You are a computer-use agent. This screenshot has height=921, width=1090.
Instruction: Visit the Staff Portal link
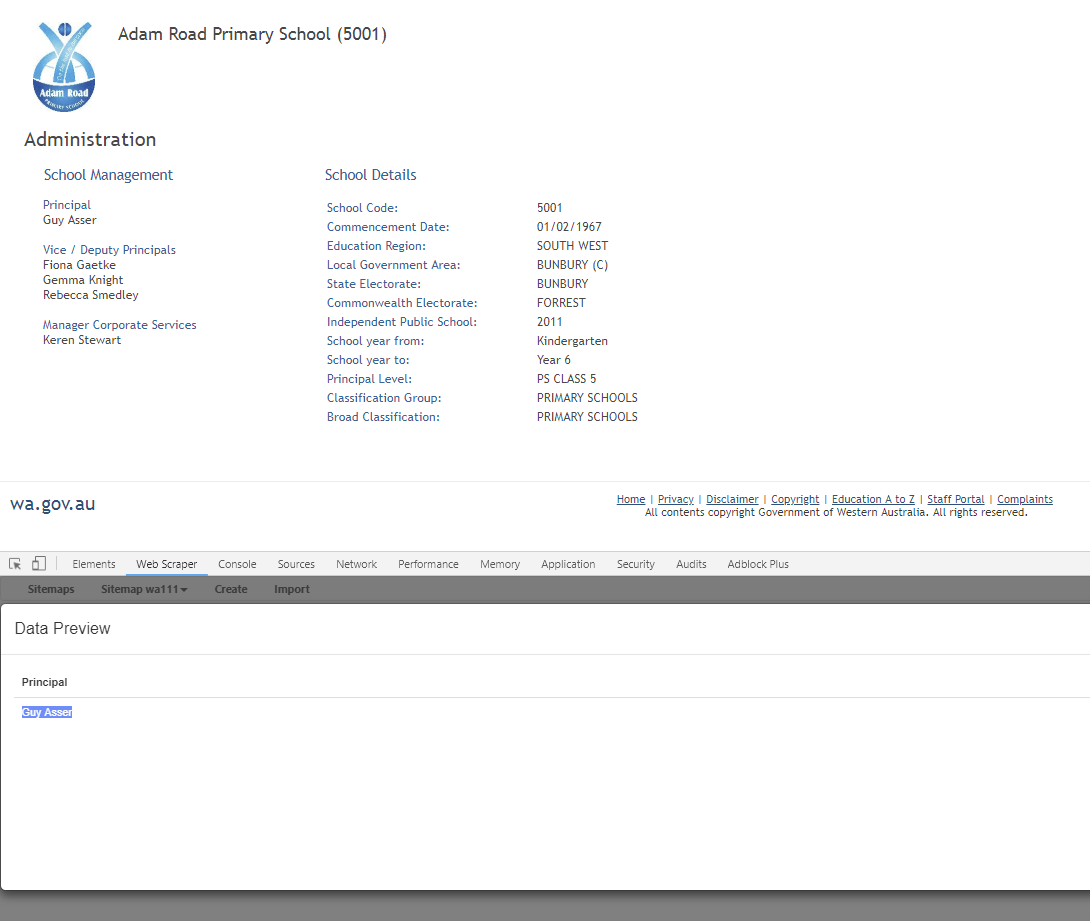click(956, 499)
